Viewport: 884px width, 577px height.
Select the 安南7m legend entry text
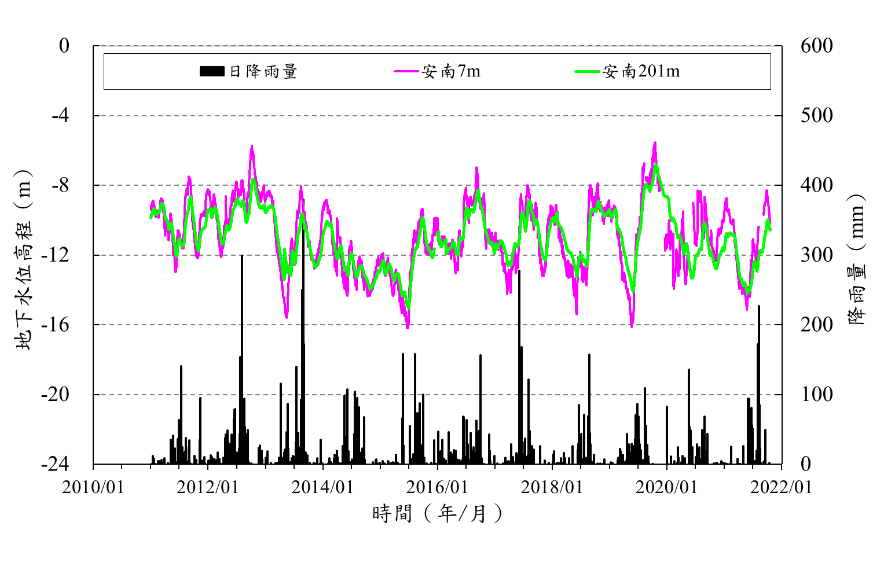[x=450, y=72]
